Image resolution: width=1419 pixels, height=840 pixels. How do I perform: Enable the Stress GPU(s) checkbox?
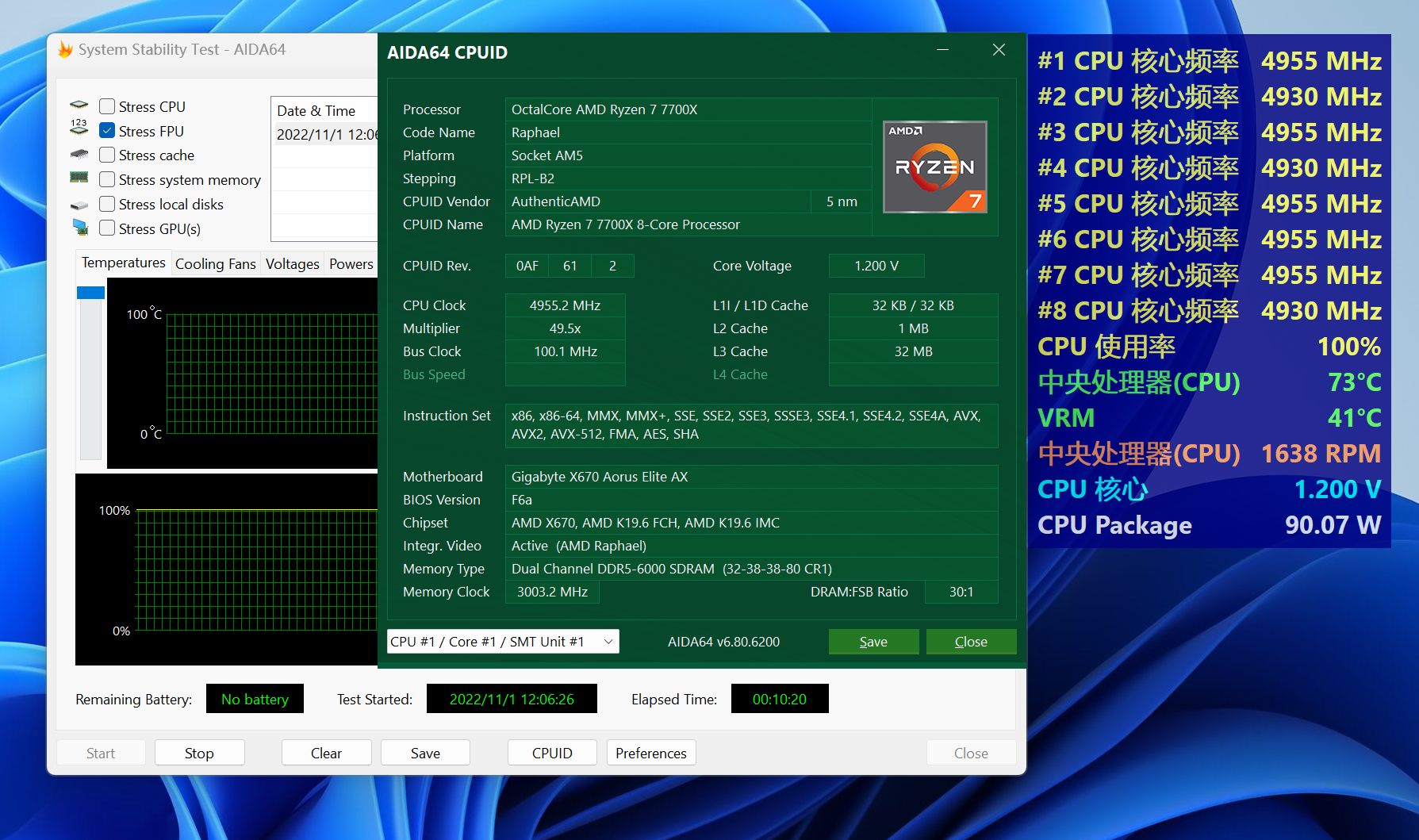pyautogui.click(x=107, y=229)
